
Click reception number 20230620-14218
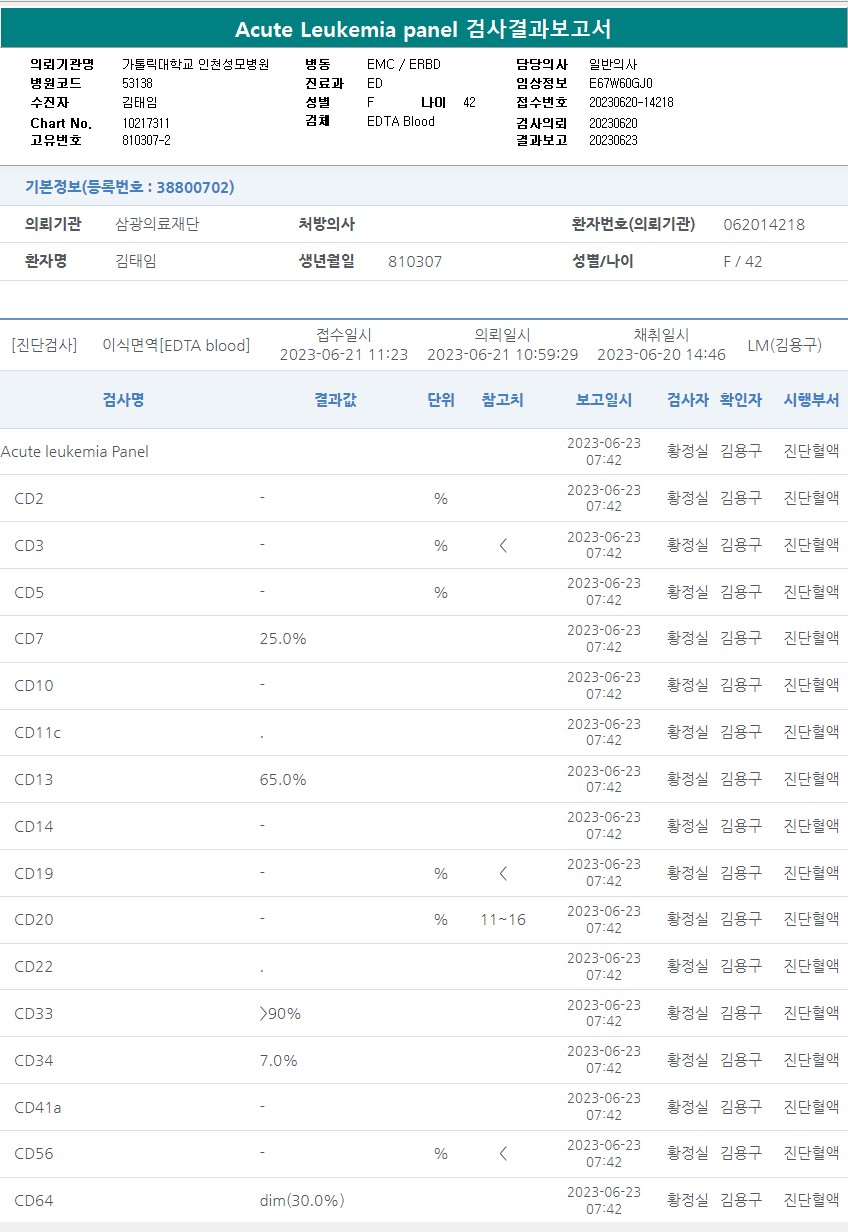[631, 102]
